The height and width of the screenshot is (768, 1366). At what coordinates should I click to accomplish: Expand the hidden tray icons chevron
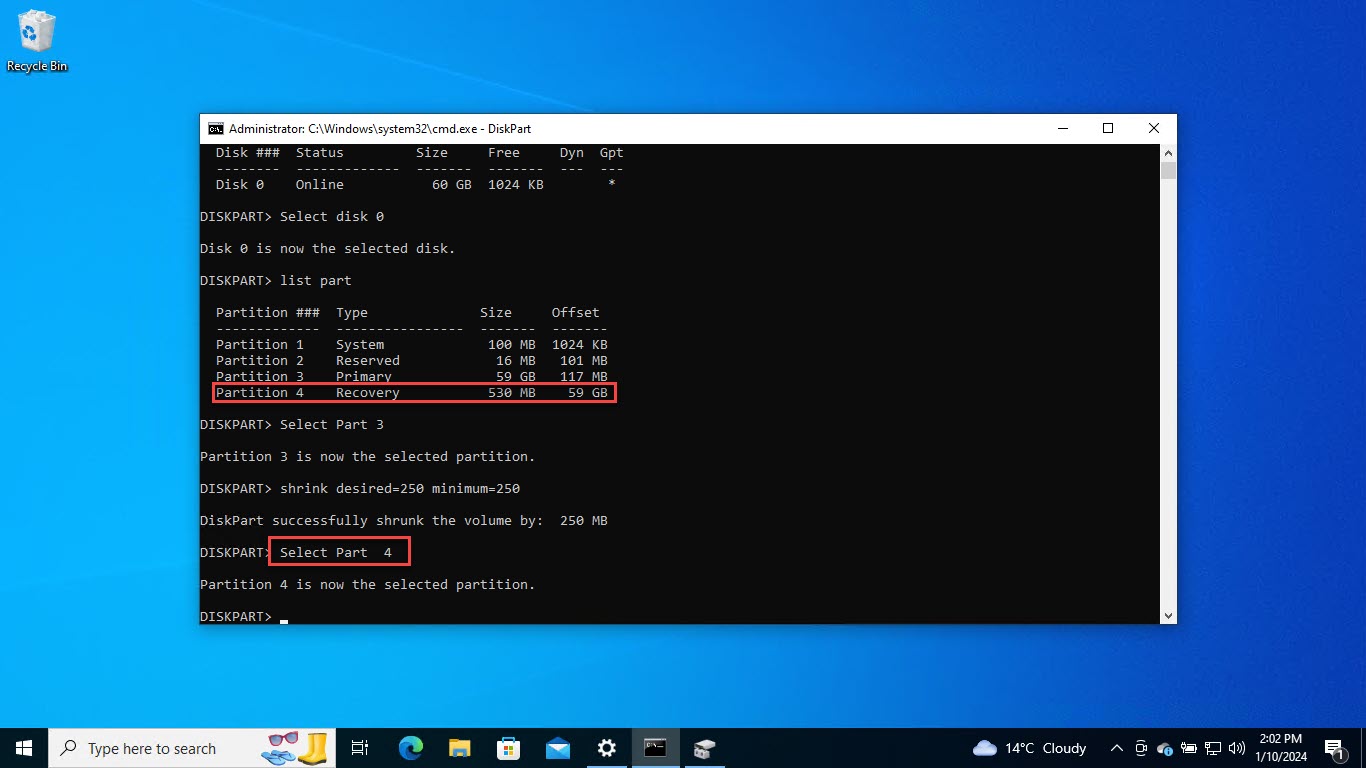pyautogui.click(x=1118, y=748)
